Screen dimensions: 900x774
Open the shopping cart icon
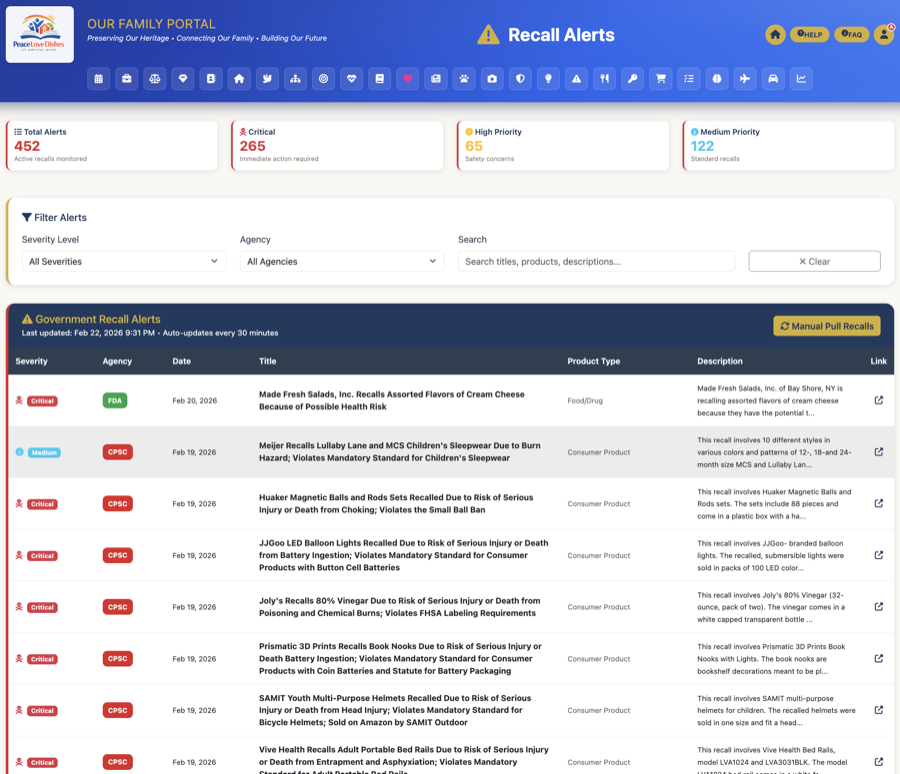pyautogui.click(x=661, y=79)
